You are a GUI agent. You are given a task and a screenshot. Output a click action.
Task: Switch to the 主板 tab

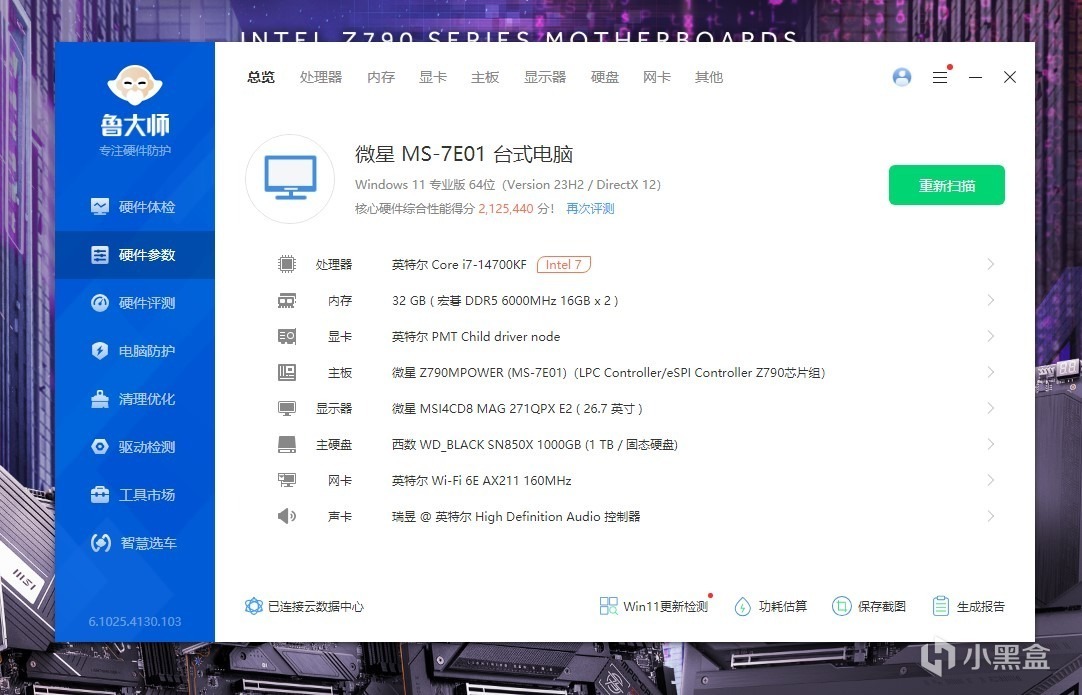[x=485, y=77]
